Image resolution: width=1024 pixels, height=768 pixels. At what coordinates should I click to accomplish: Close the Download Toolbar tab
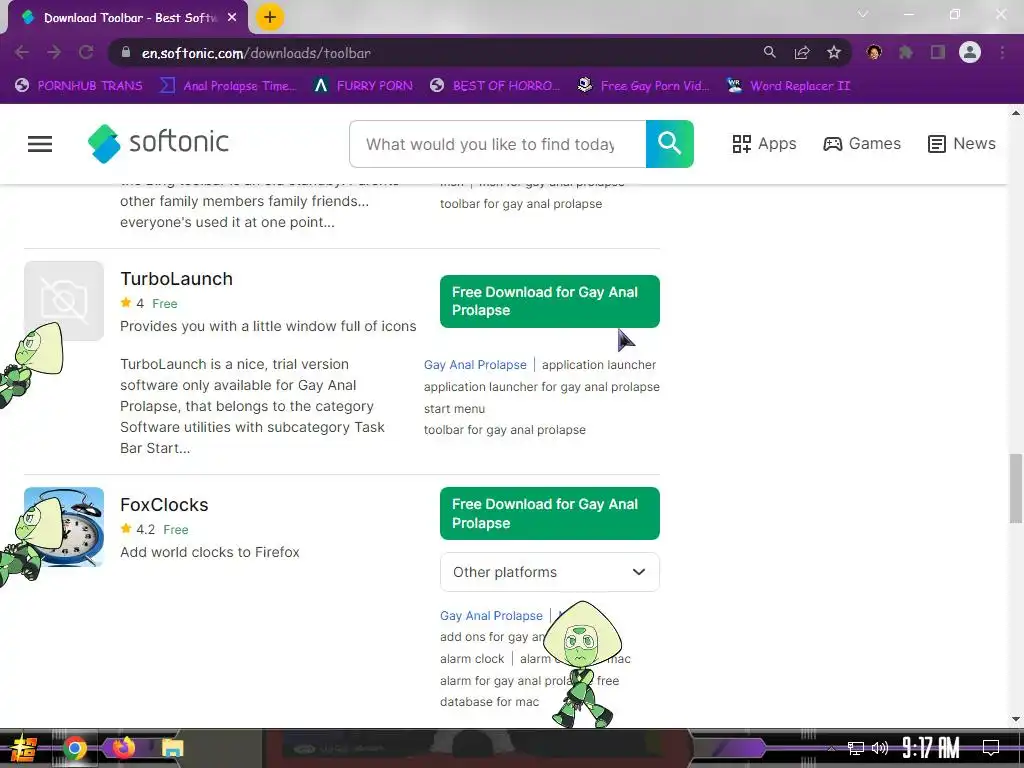point(232,18)
